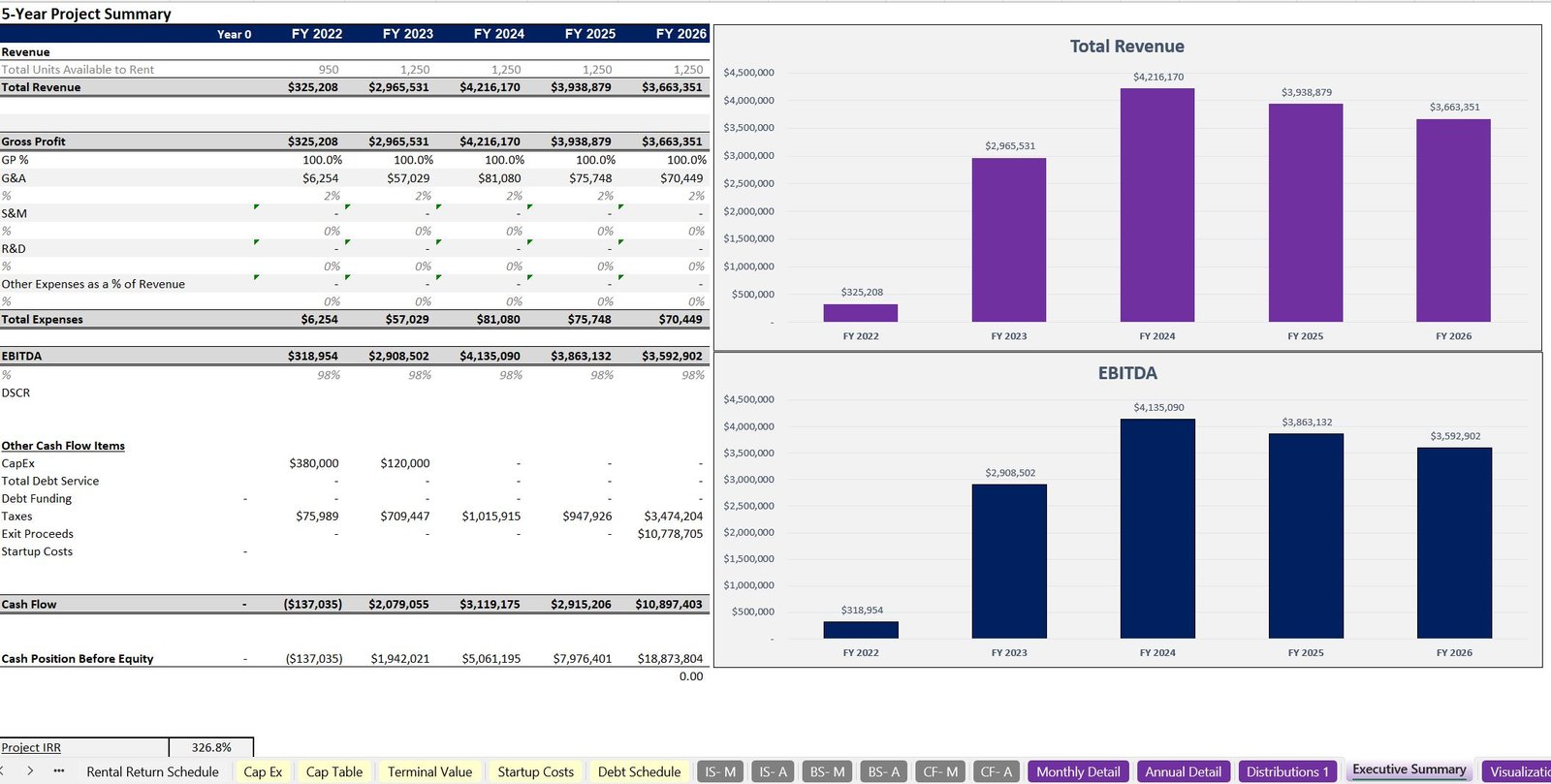1551x784 pixels.
Task: Select the Exit Proceeds $10,778,705 cell
Action: click(x=670, y=534)
